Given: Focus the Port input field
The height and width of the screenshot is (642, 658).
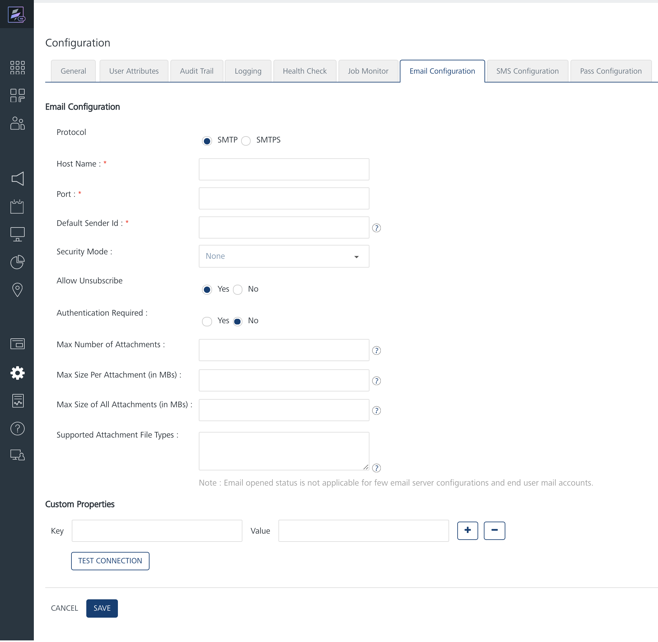Looking at the screenshot, I should click(284, 198).
